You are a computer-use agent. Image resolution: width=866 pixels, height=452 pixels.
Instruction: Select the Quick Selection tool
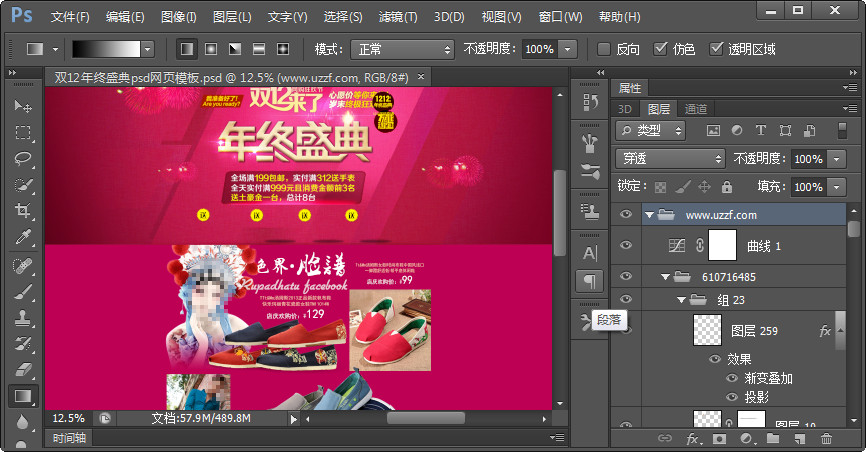pyautogui.click(x=23, y=185)
